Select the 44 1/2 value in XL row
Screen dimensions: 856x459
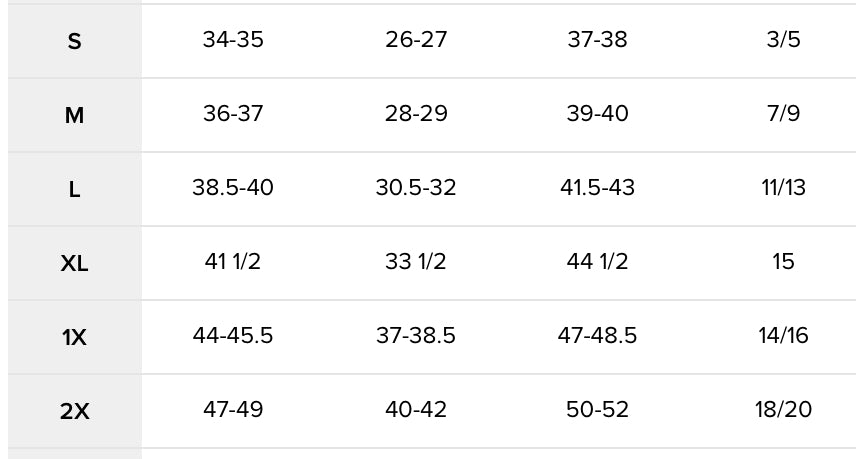coord(597,262)
